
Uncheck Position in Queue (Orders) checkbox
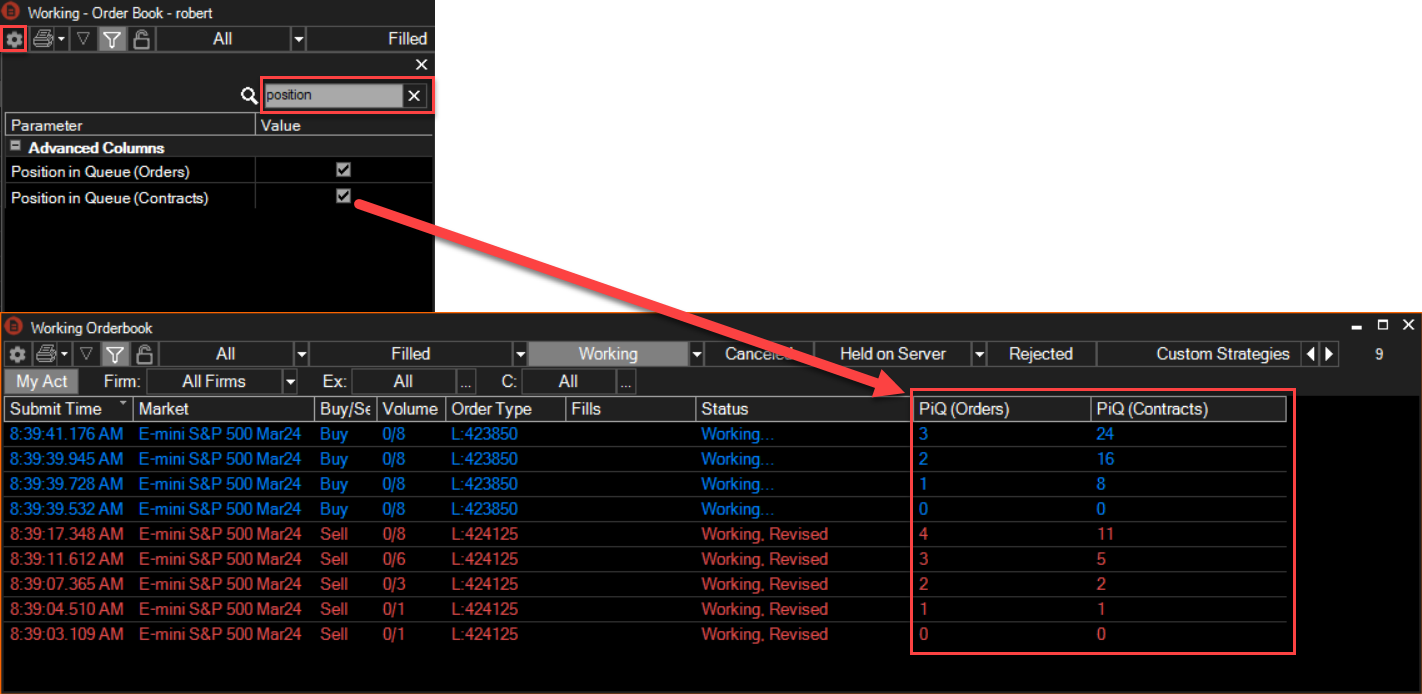pos(344,170)
